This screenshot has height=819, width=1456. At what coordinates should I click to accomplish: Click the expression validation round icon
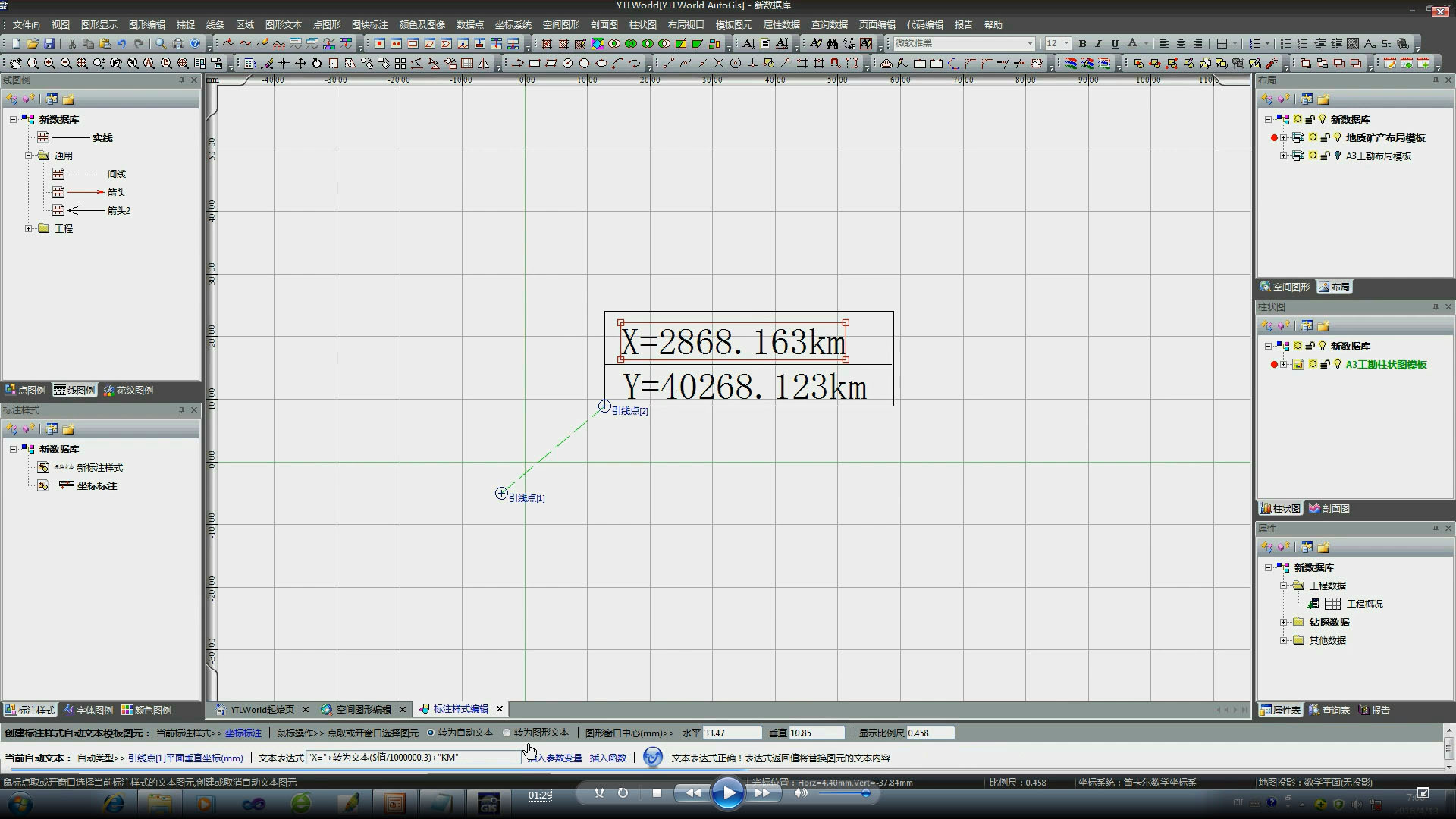[x=652, y=757]
